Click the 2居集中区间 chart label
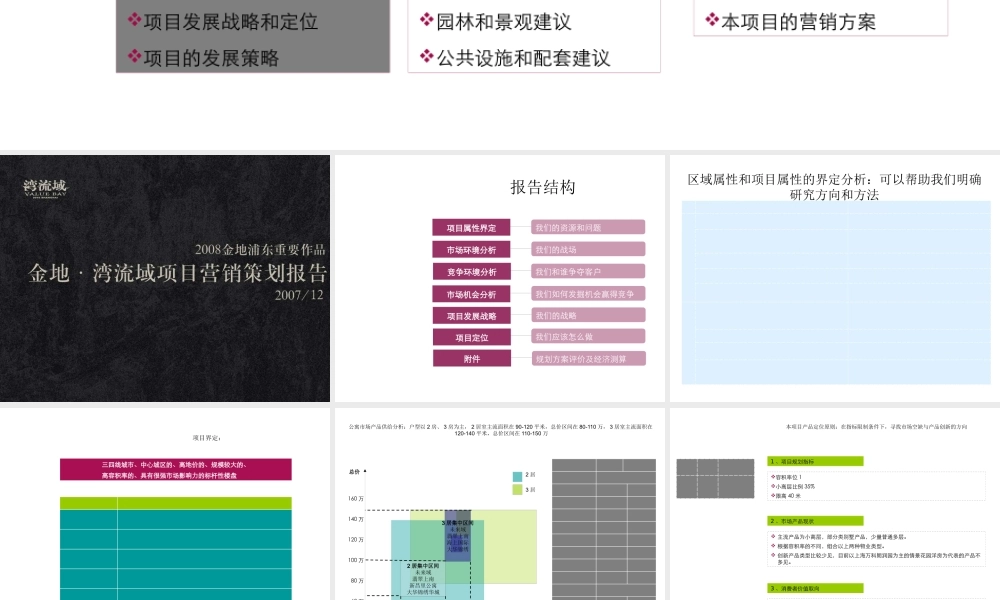 coord(423,566)
